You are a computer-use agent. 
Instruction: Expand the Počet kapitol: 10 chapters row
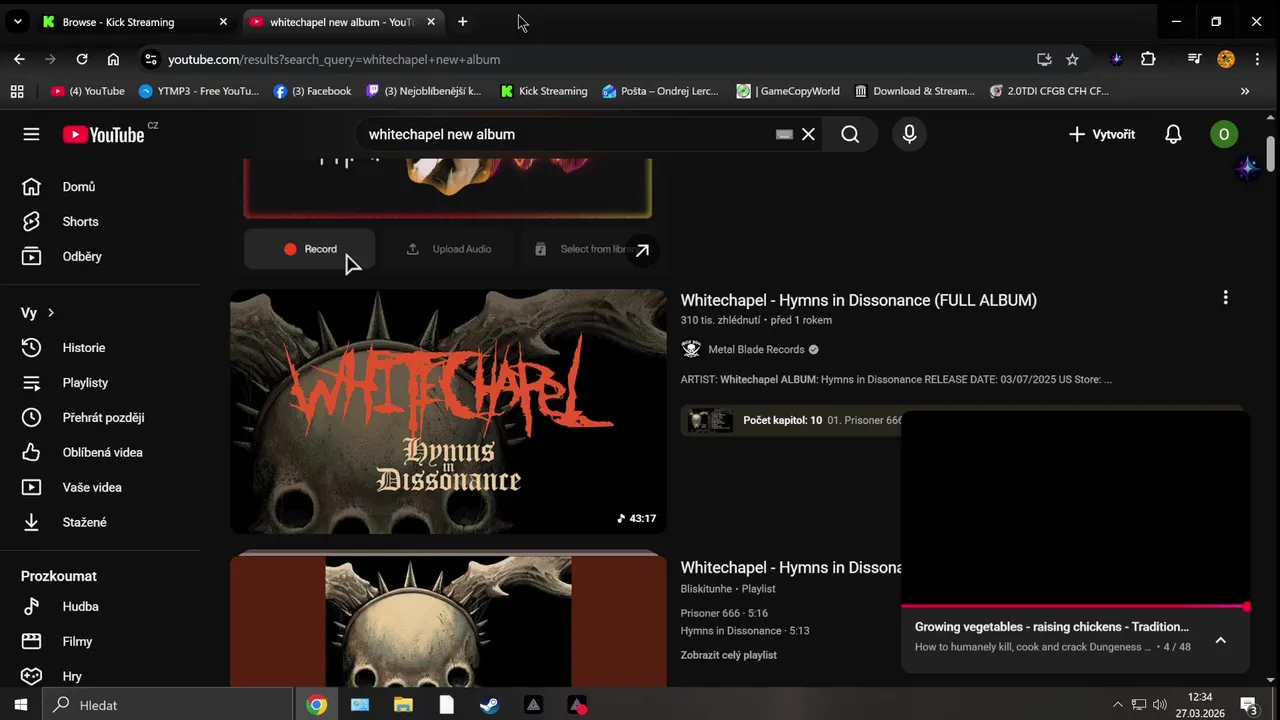tap(792, 421)
